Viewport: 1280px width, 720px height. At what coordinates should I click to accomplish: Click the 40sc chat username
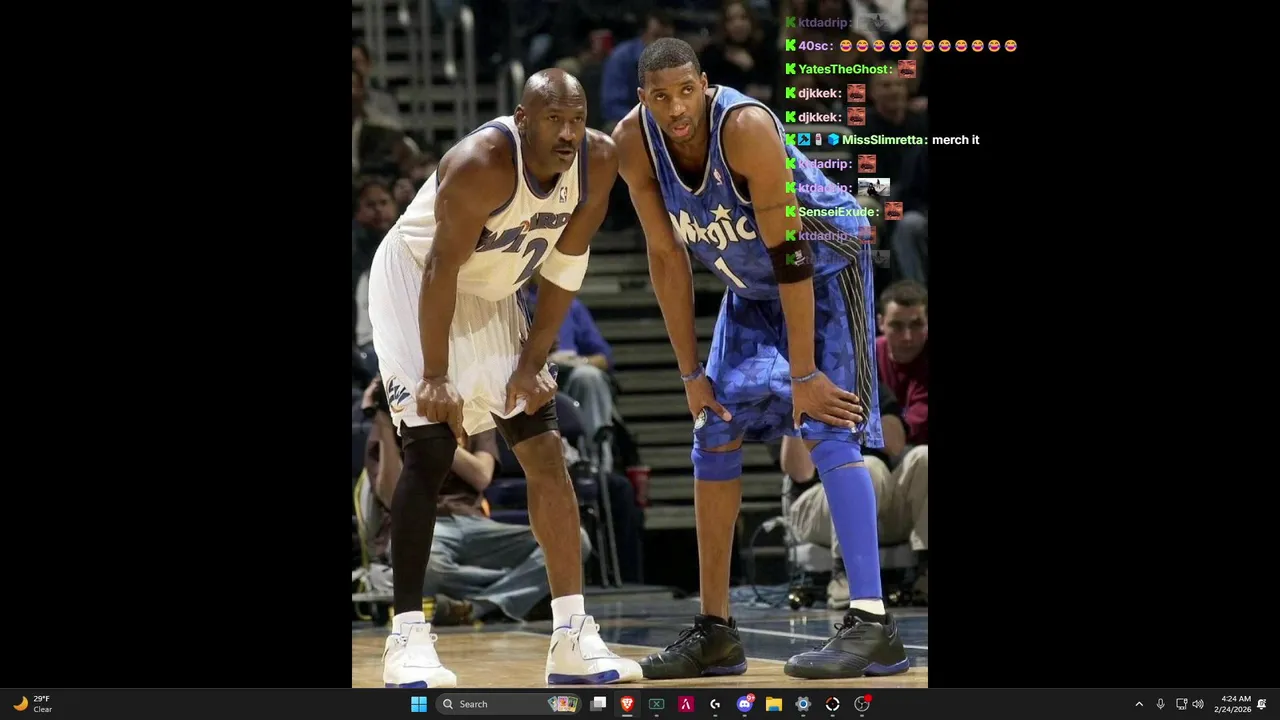pos(814,46)
